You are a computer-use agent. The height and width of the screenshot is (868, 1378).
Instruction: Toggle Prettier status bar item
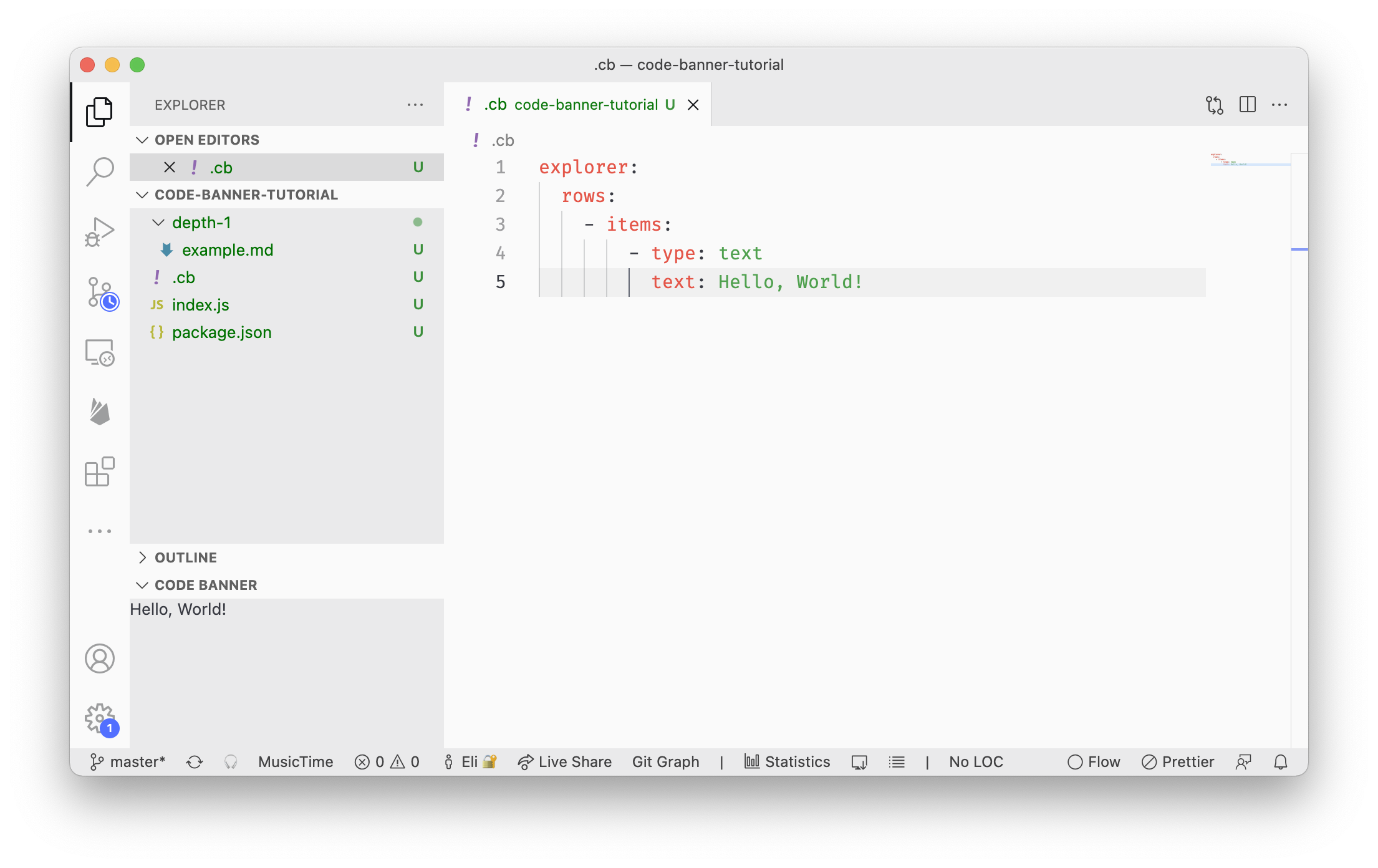coord(1178,762)
